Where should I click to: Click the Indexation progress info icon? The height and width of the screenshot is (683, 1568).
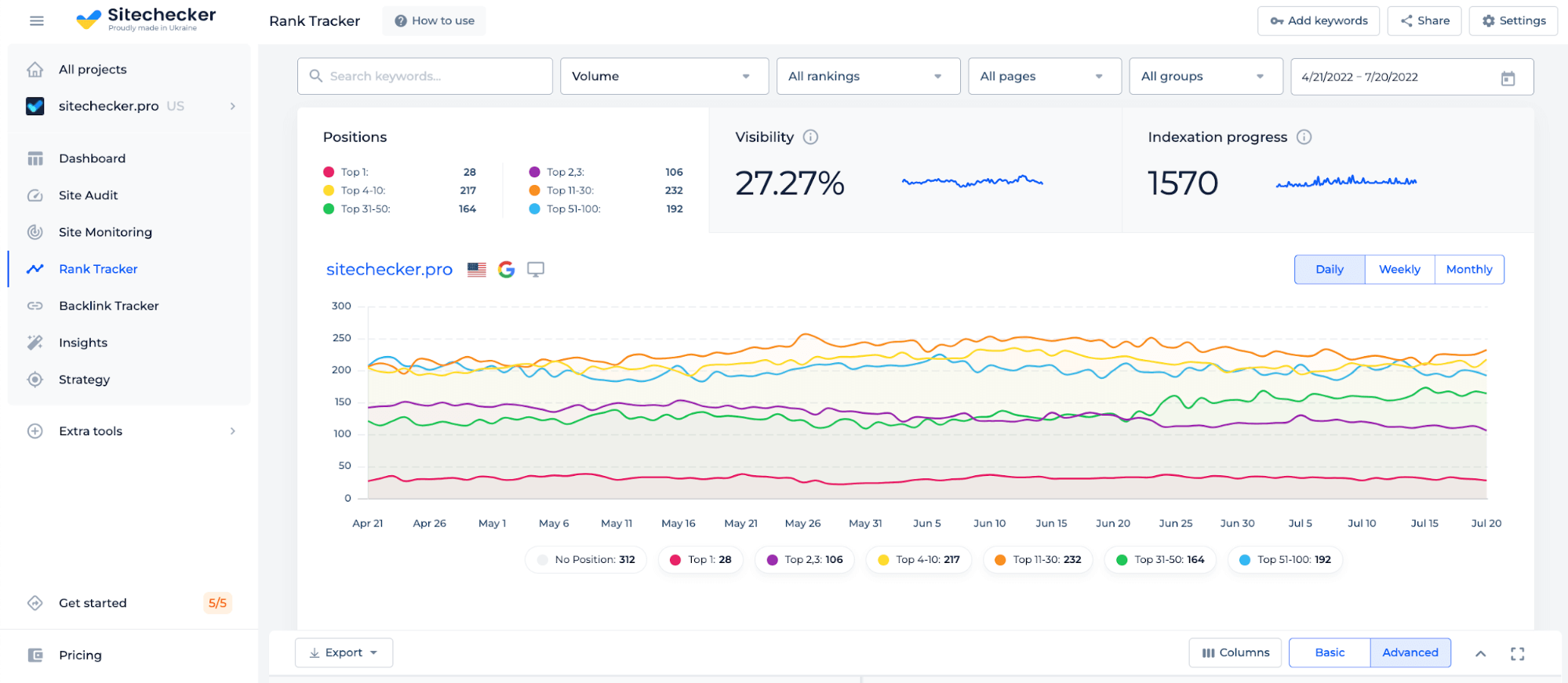tap(1304, 137)
